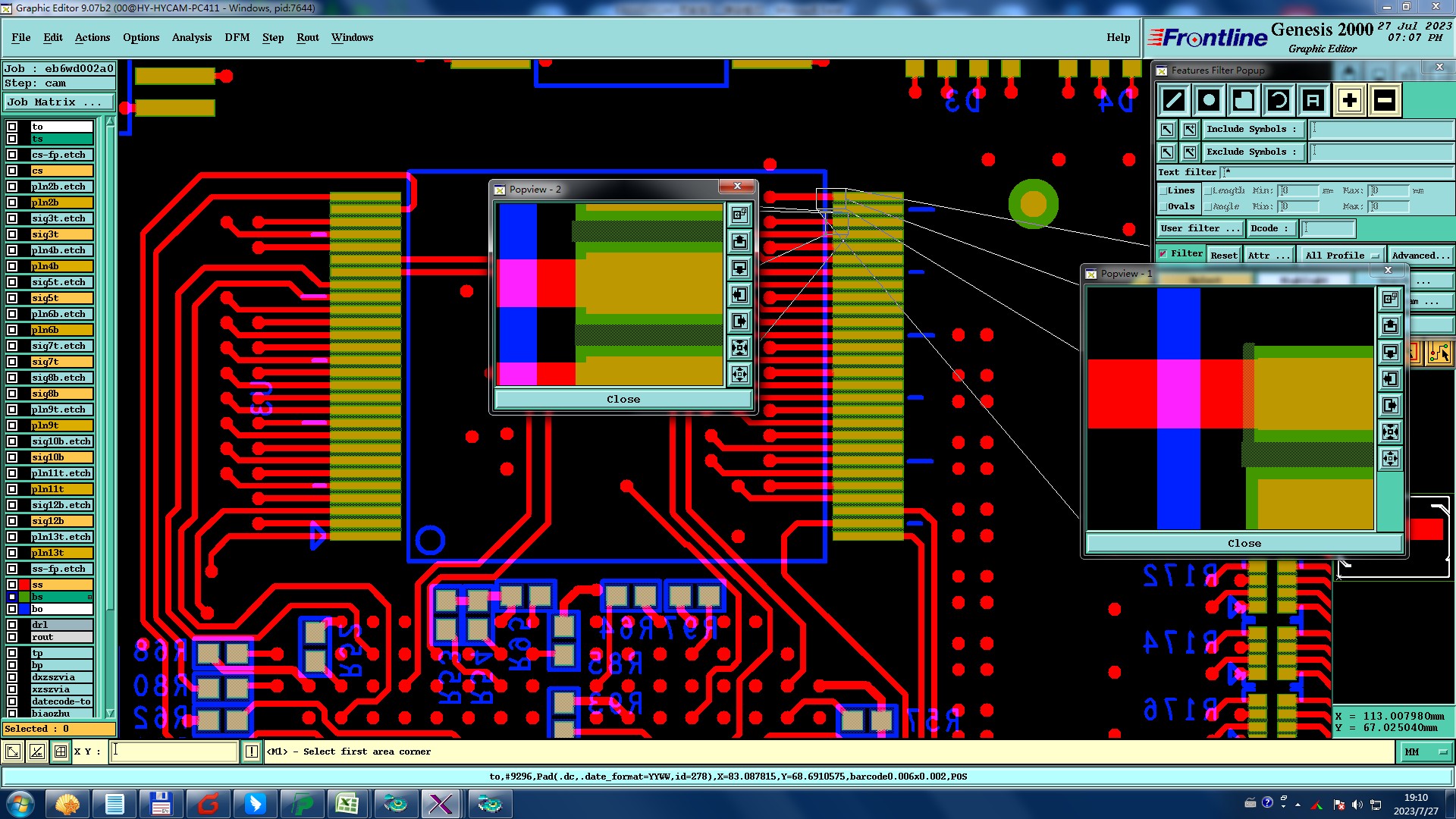Toggle negative polarity minus filter icon
The height and width of the screenshot is (819, 1456).
pyautogui.click(x=1385, y=100)
